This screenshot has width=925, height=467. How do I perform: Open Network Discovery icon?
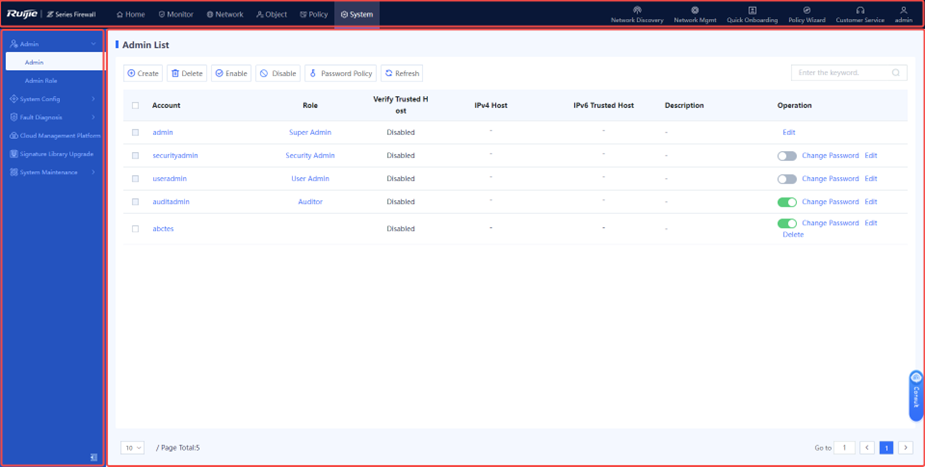637,10
